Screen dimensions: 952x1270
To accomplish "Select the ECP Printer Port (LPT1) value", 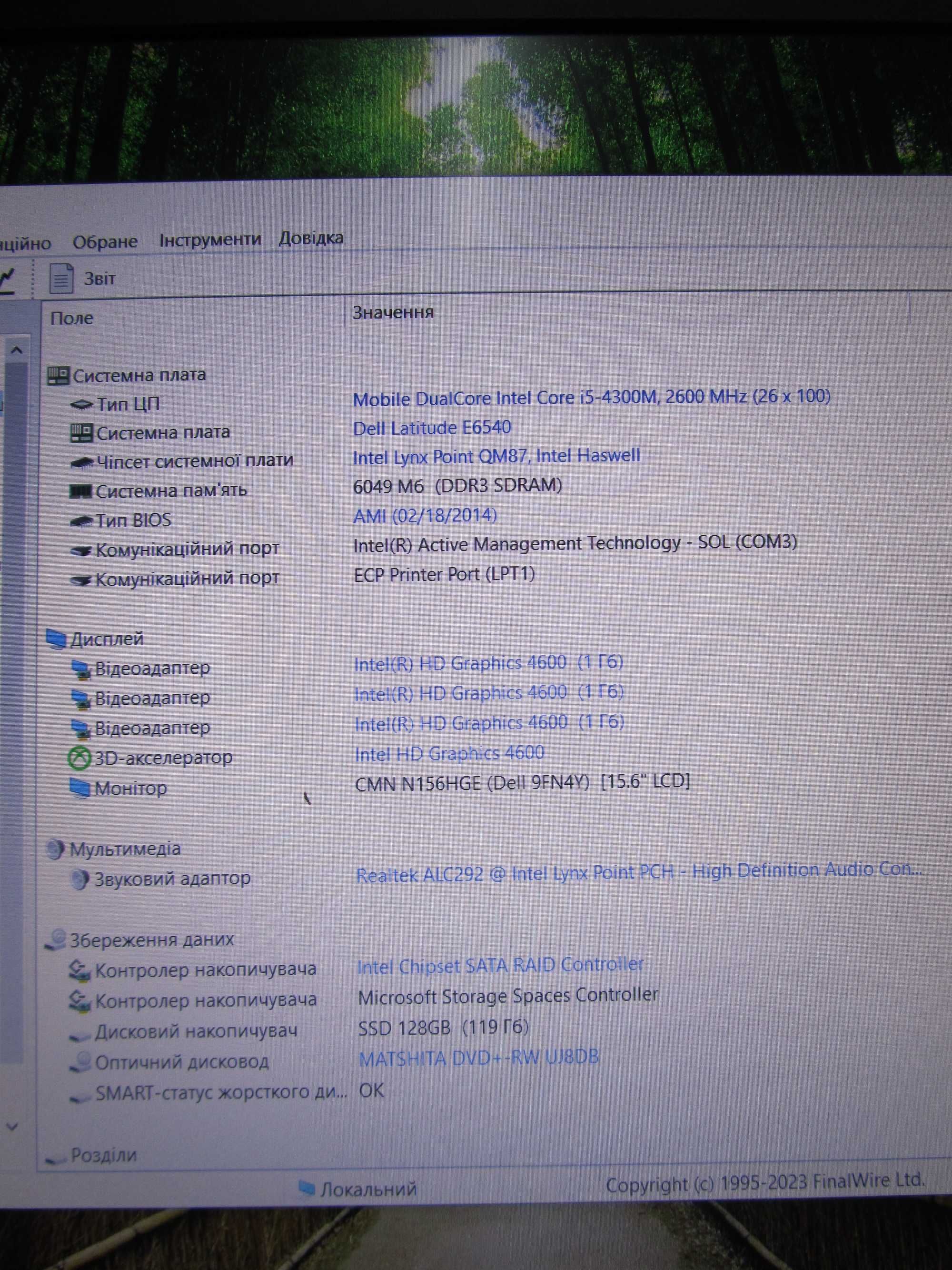I will [x=444, y=574].
